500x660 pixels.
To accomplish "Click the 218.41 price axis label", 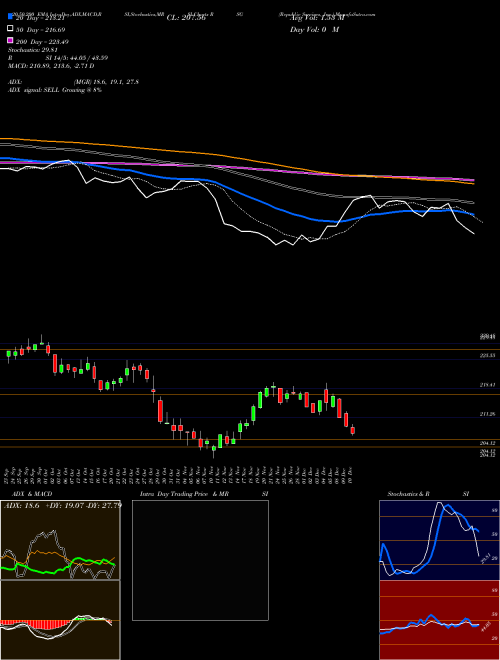I will 488,385.
